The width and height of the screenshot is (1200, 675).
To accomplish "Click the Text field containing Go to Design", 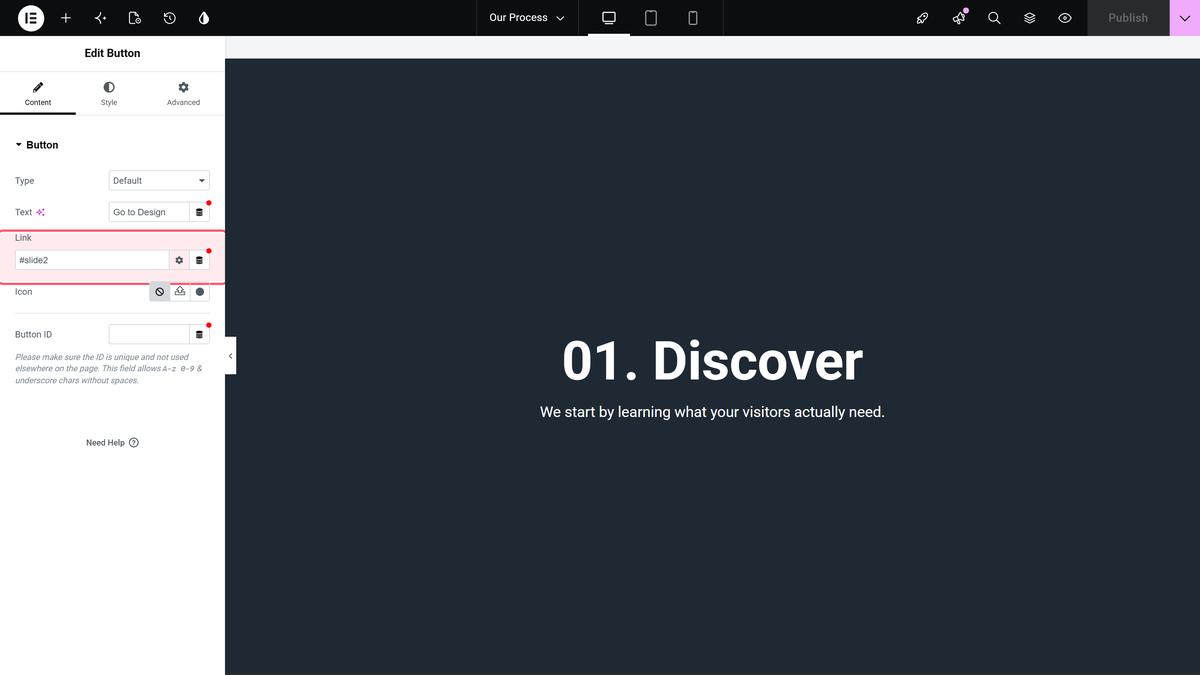I will click(x=149, y=212).
